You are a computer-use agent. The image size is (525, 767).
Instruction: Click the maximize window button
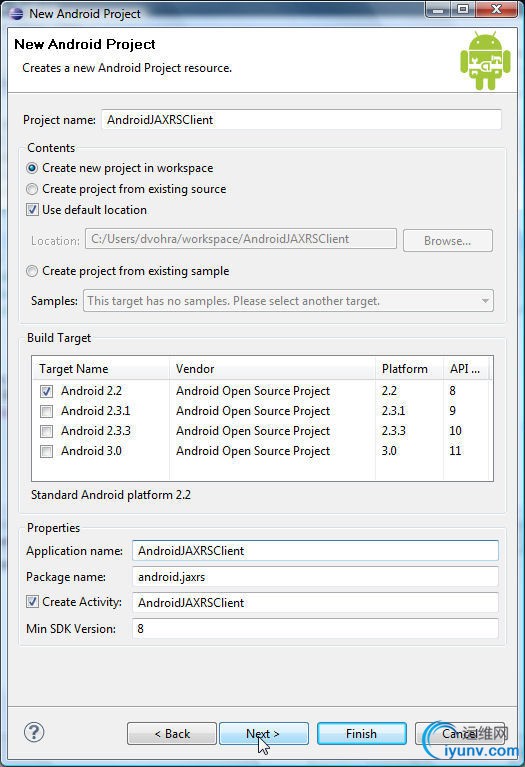click(x=463, y=9)
